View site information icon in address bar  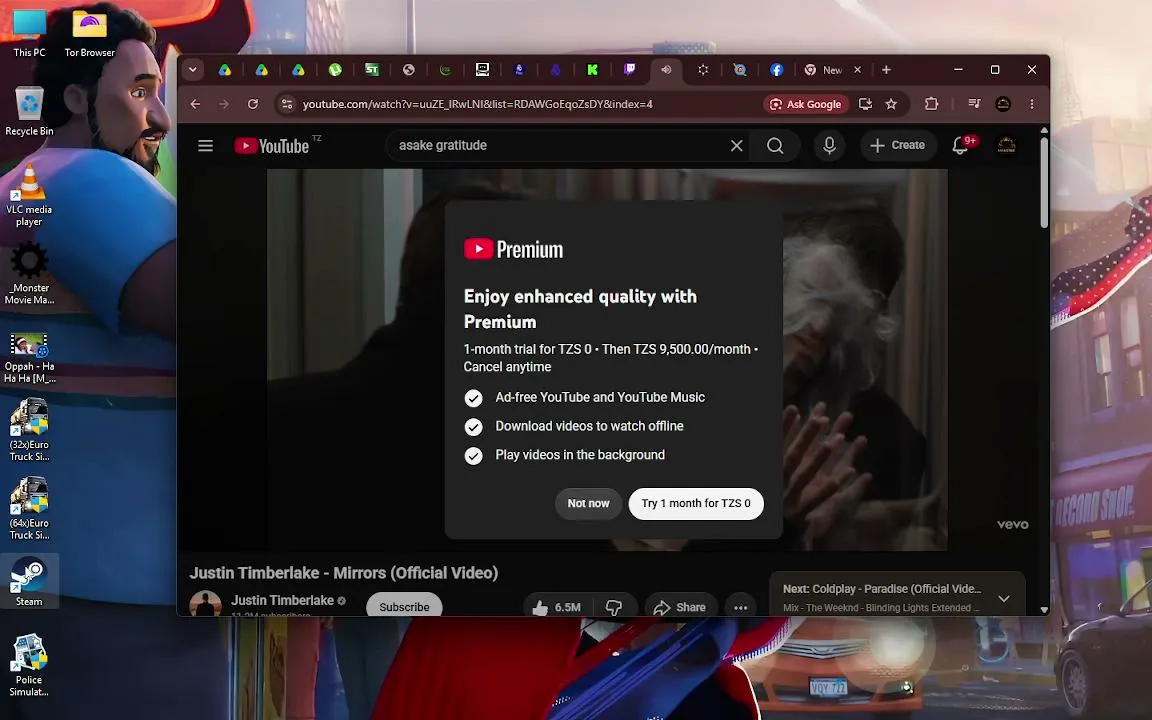(287, 104)
